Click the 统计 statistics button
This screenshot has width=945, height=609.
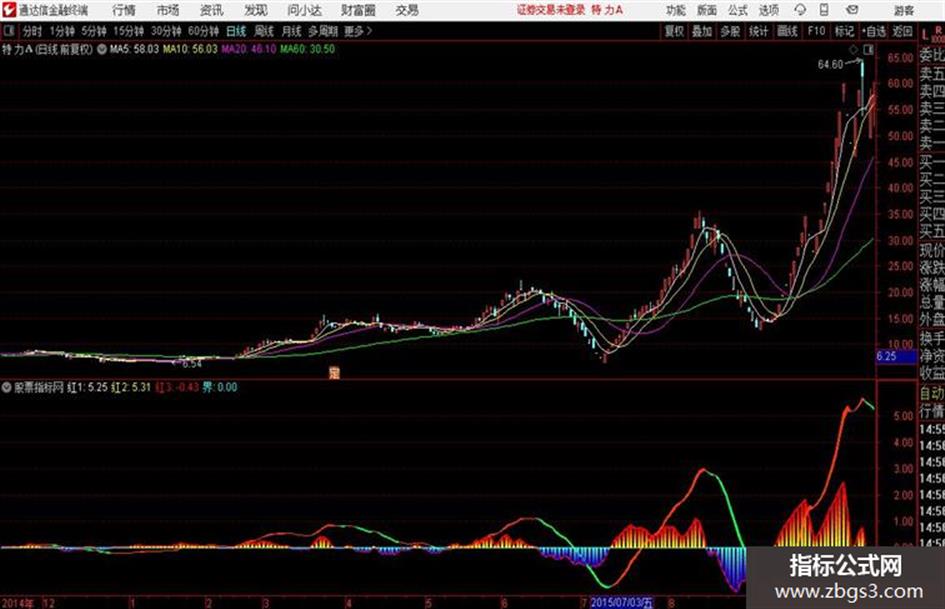pyautogui.click(x=759, y=31)
